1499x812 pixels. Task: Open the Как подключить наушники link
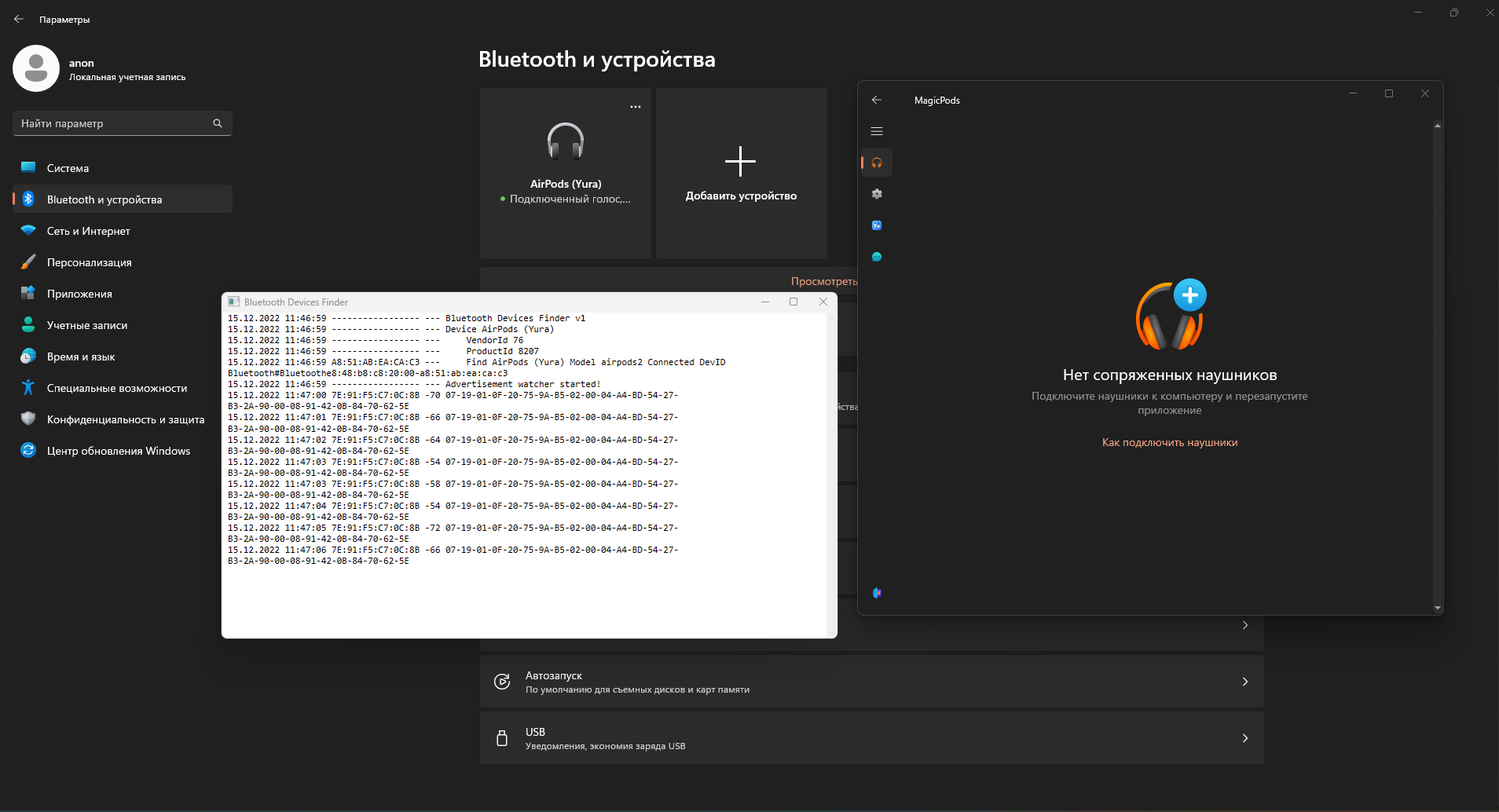pos(1169,442)
